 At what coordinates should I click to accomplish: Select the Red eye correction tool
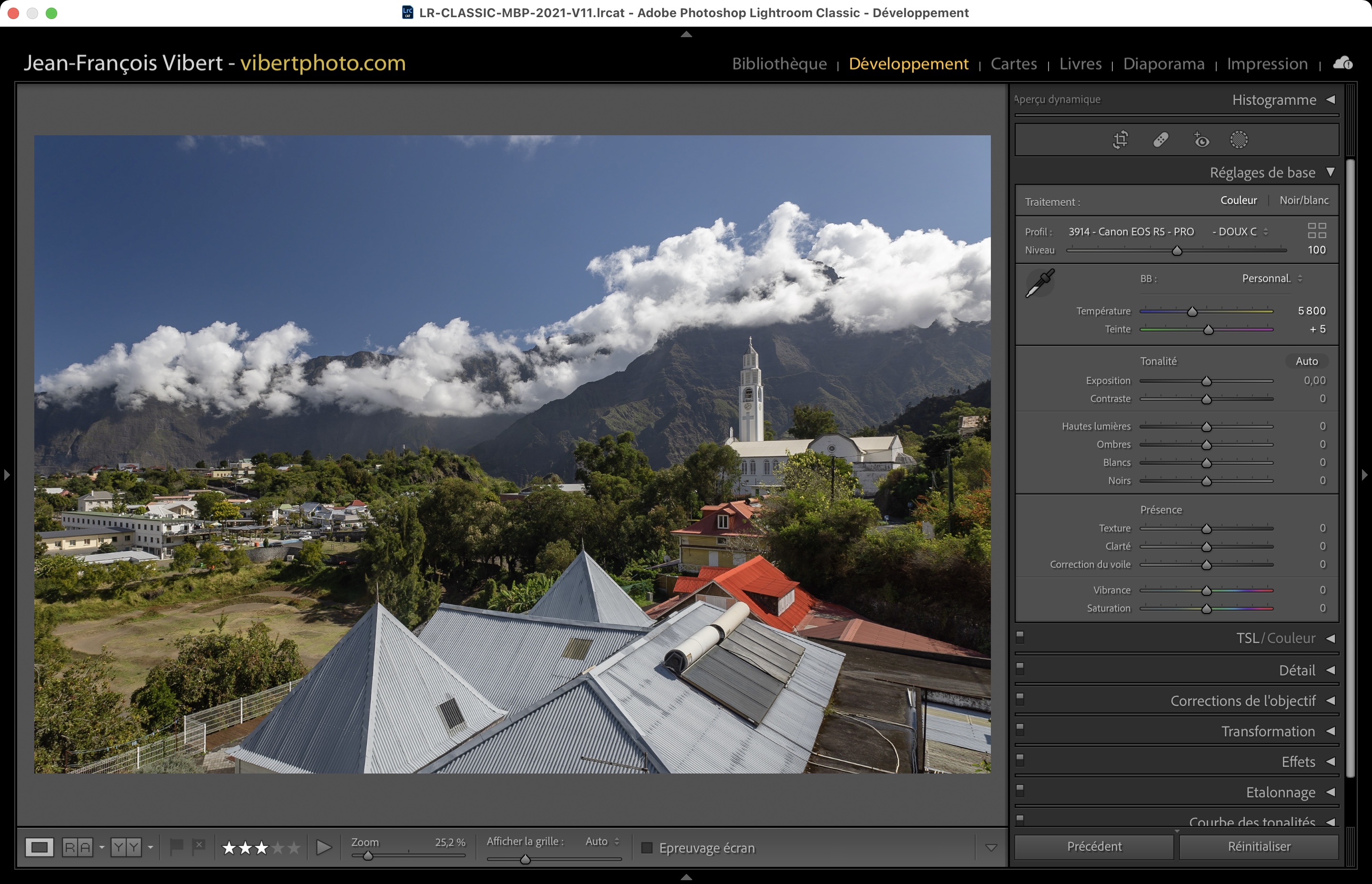[1201, 140]
